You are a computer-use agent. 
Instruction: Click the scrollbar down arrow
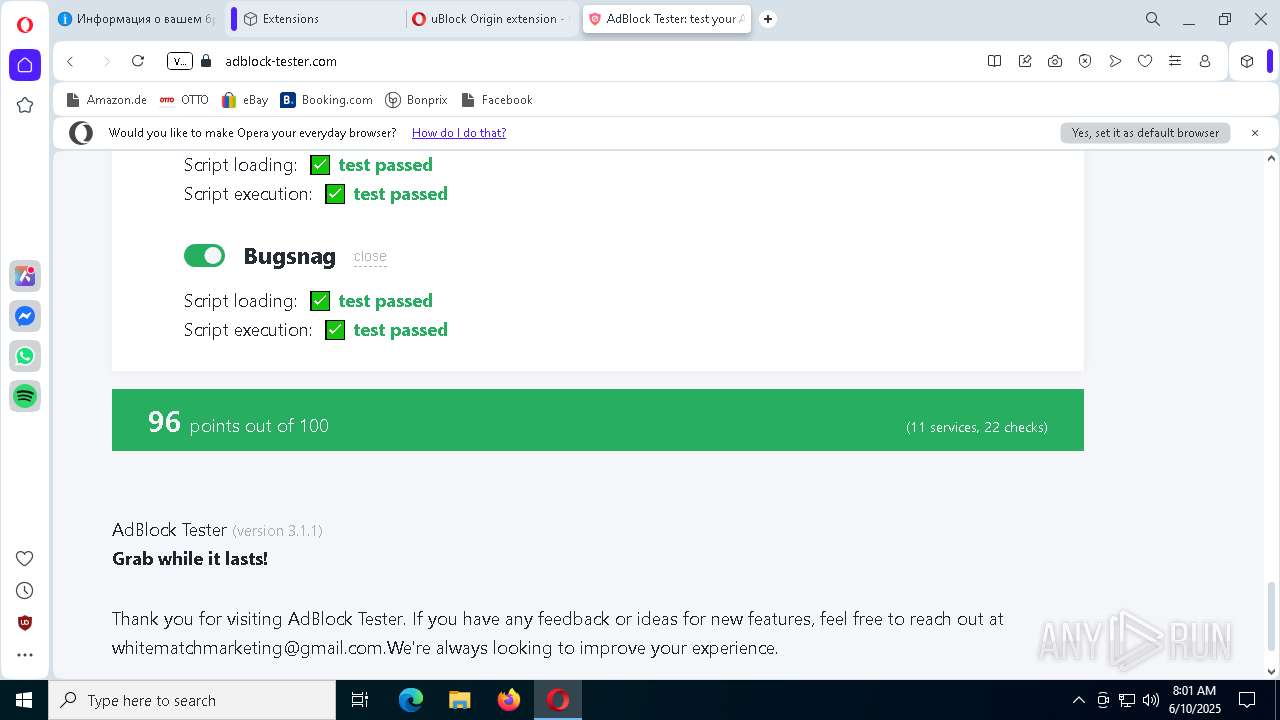(x=1272, y=672)
